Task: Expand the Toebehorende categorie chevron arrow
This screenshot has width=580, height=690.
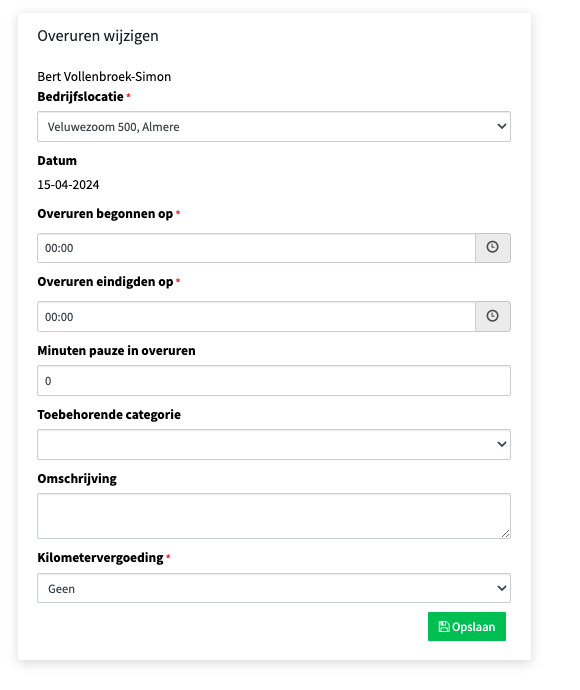Action: tap(501, 444)
